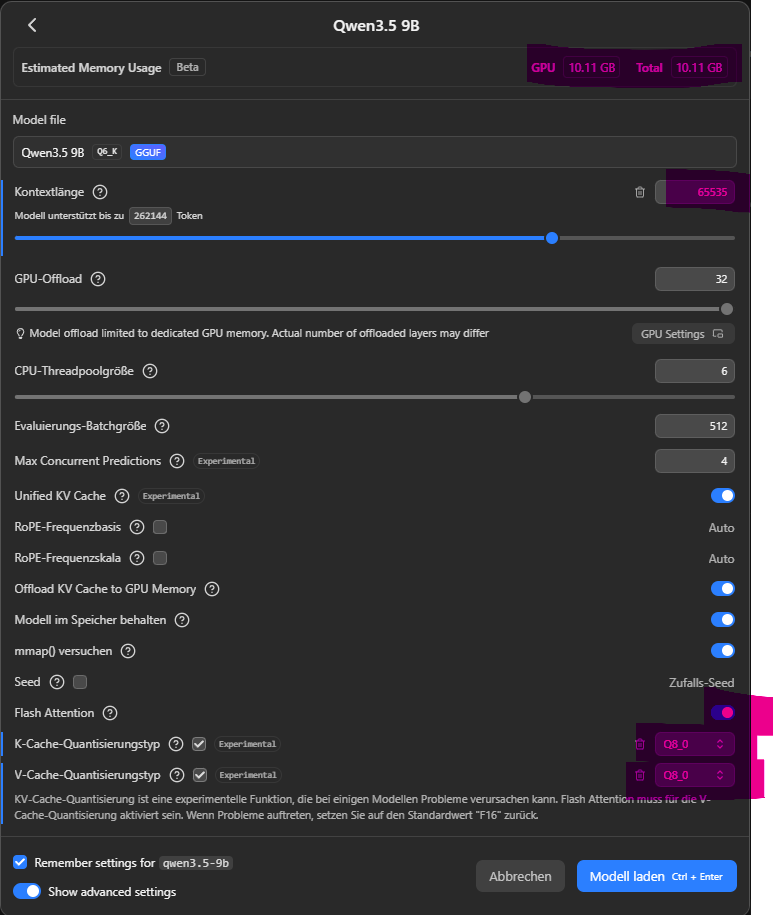Click the Beta badge

tap(187, 67)
